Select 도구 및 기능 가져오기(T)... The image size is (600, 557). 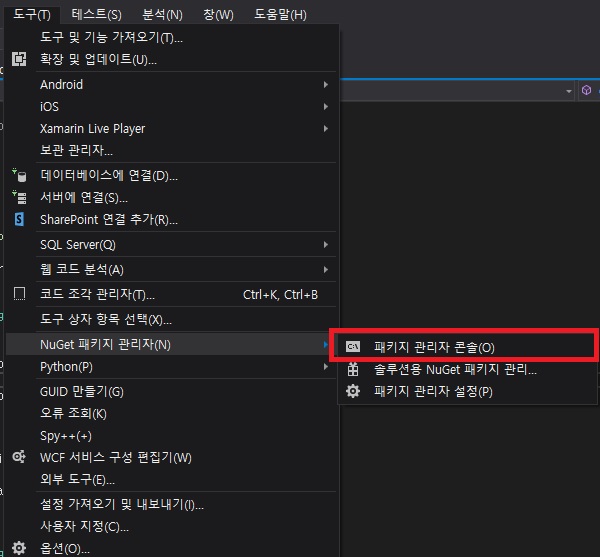(111, 37)
